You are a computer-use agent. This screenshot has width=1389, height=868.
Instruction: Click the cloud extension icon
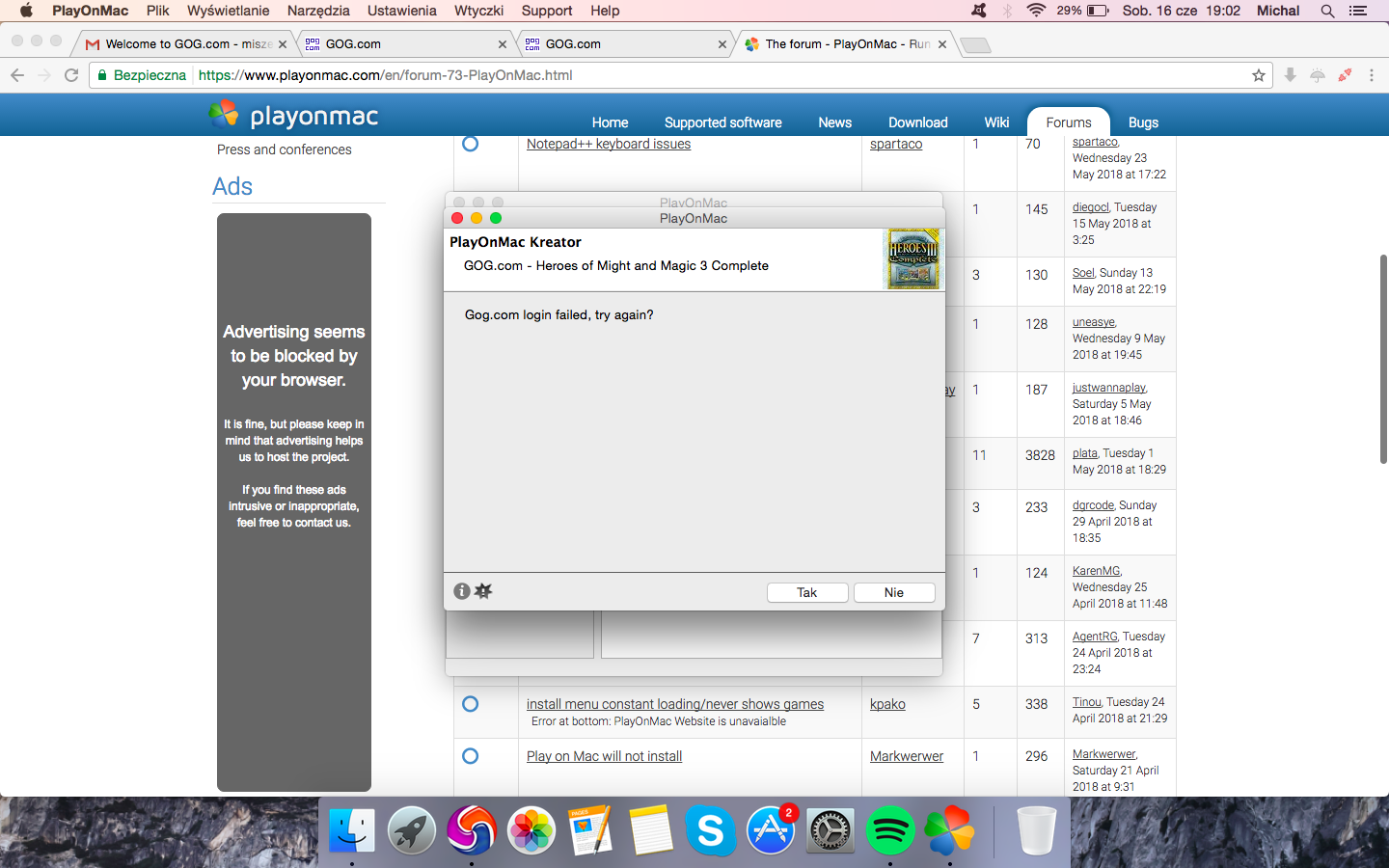(x=1318, y=75)
